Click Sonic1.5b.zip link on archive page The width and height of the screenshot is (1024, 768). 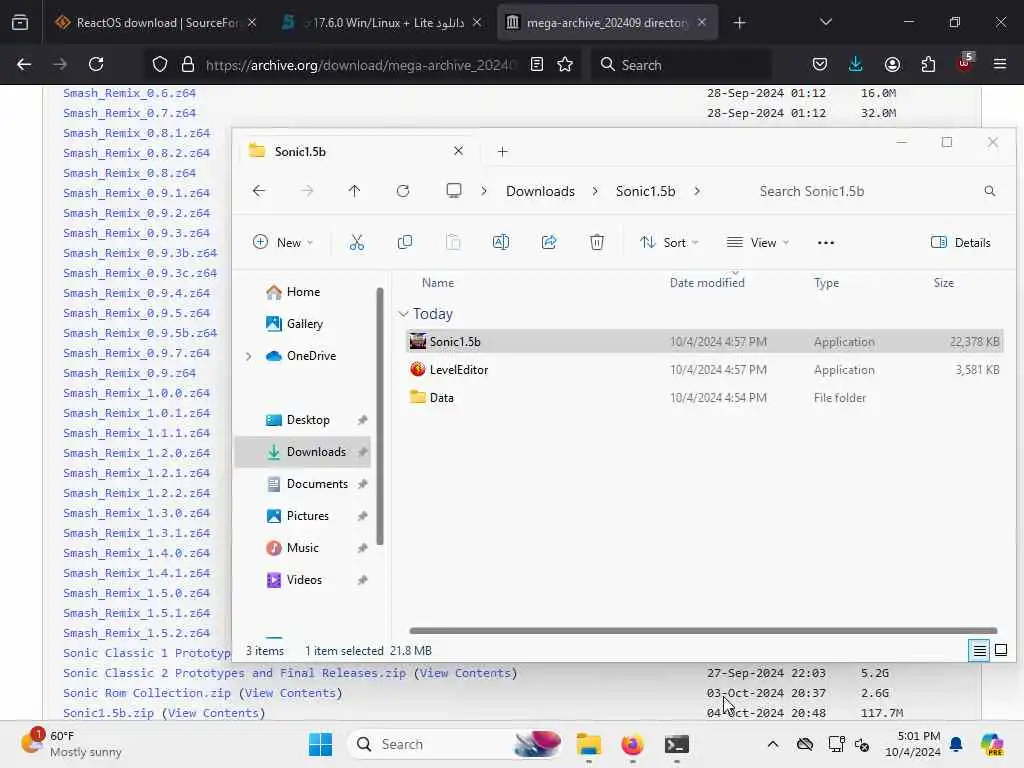[108, 713]
